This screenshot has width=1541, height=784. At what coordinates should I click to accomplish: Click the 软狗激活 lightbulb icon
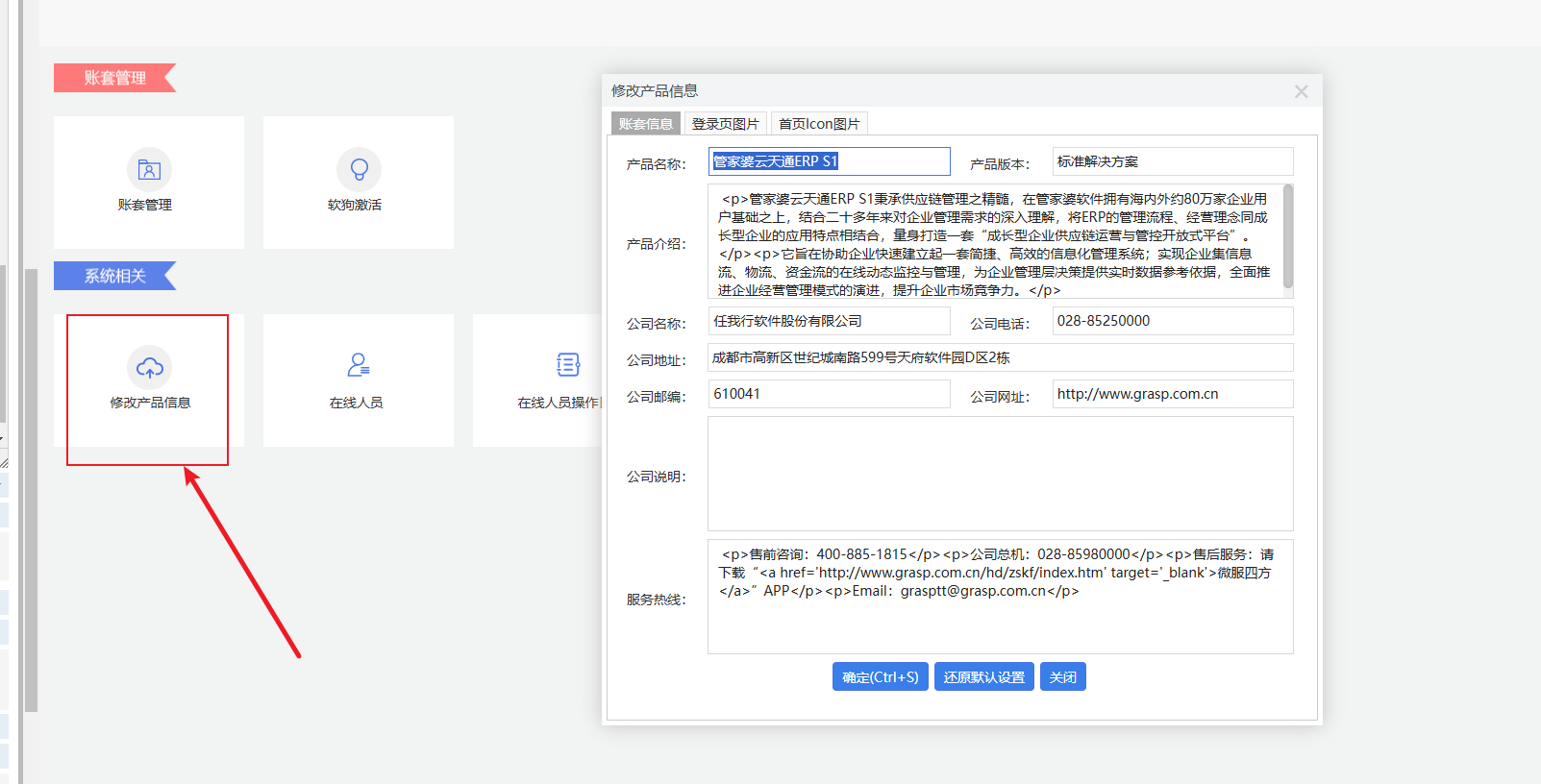click(359, 170)
